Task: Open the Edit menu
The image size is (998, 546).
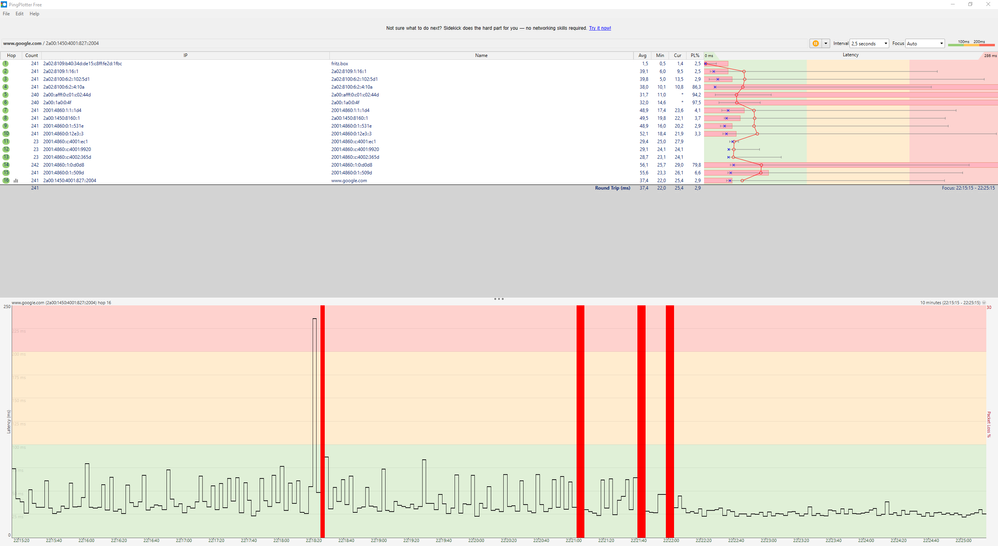Action: point(20,13)
